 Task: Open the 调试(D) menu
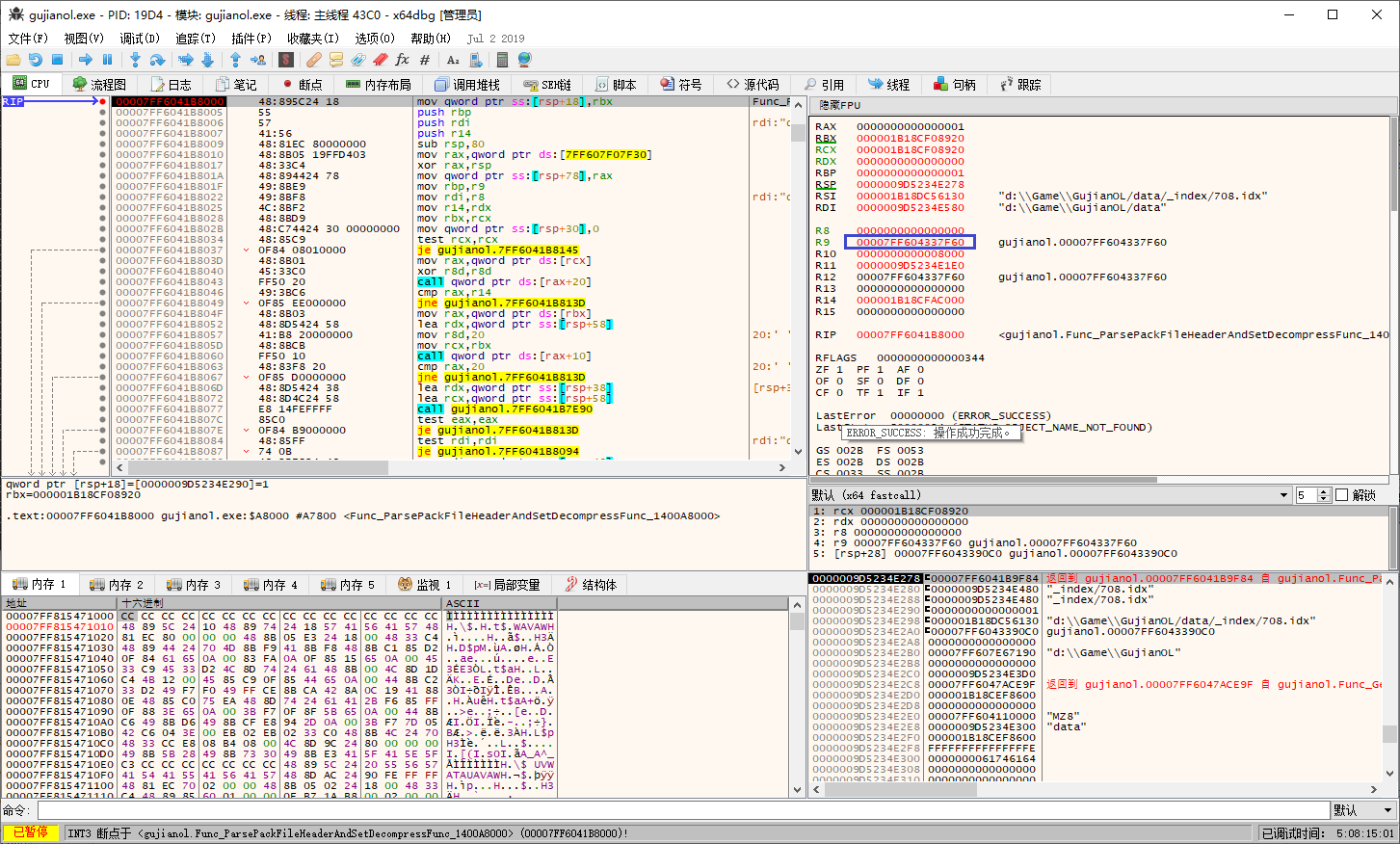pos(140,39)
